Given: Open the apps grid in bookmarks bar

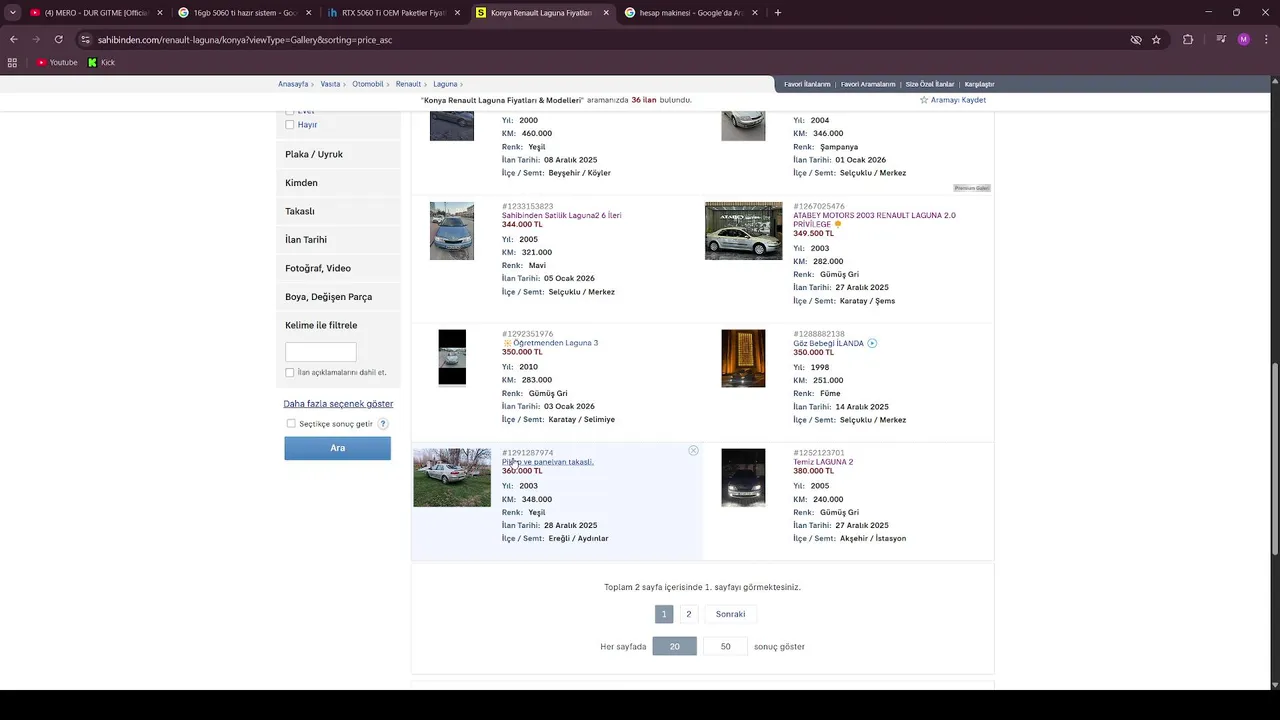Looking at the screenshot, I should 12,62.
